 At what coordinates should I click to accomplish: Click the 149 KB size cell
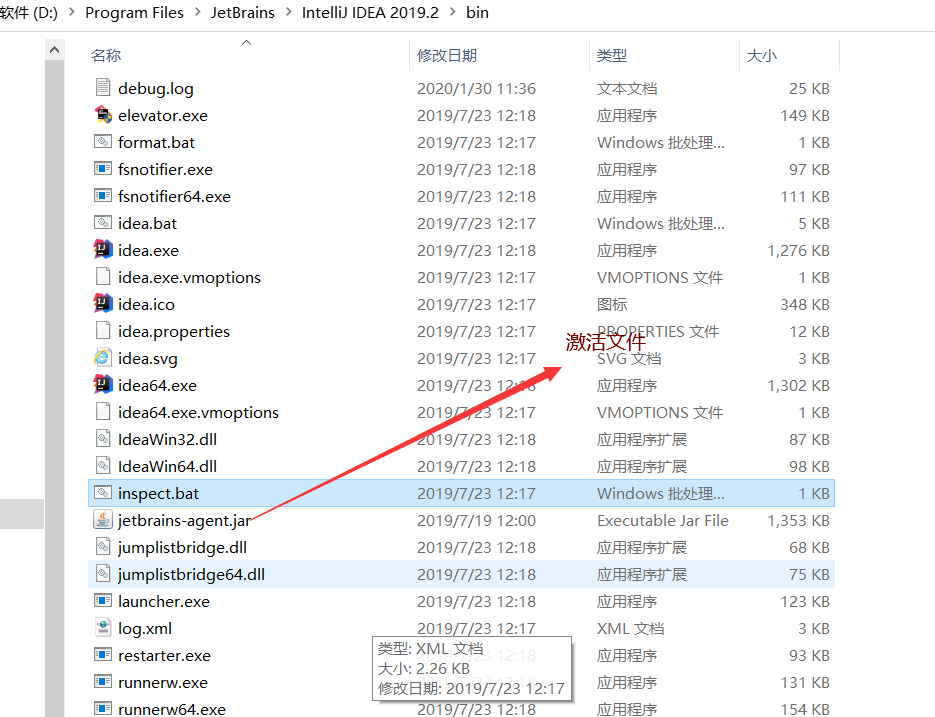point(805,115)
